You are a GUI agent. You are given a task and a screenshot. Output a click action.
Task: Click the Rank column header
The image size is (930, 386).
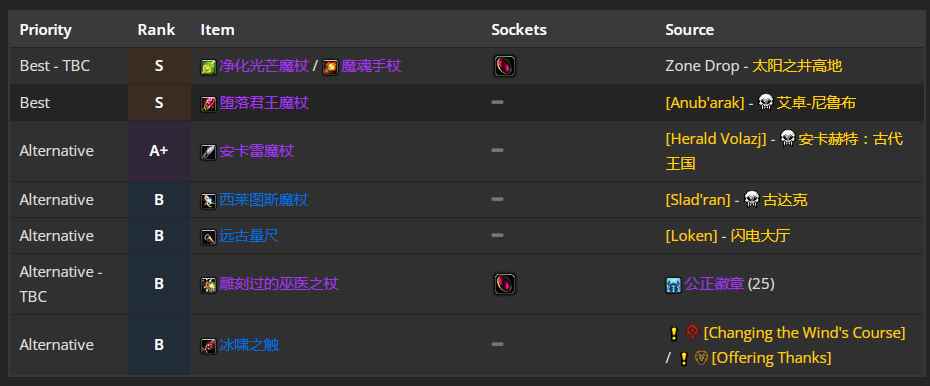pos(157,30)
